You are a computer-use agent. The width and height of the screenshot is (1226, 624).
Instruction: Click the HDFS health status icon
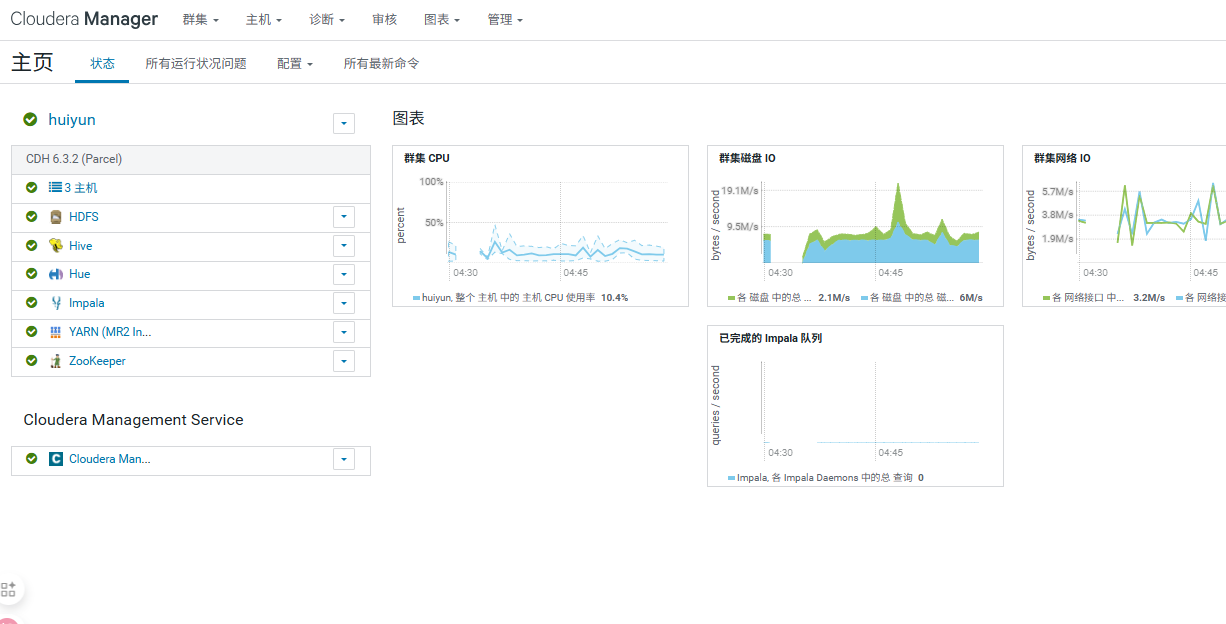31,216
